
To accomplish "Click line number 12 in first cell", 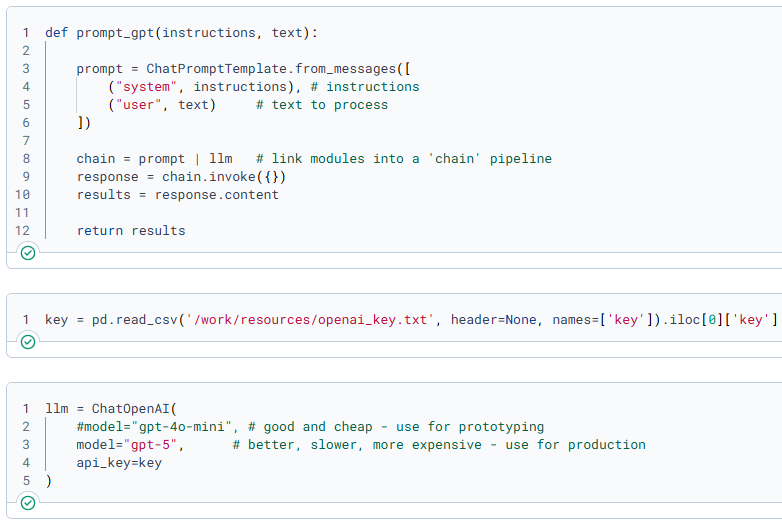I will [x=22, y=230].
